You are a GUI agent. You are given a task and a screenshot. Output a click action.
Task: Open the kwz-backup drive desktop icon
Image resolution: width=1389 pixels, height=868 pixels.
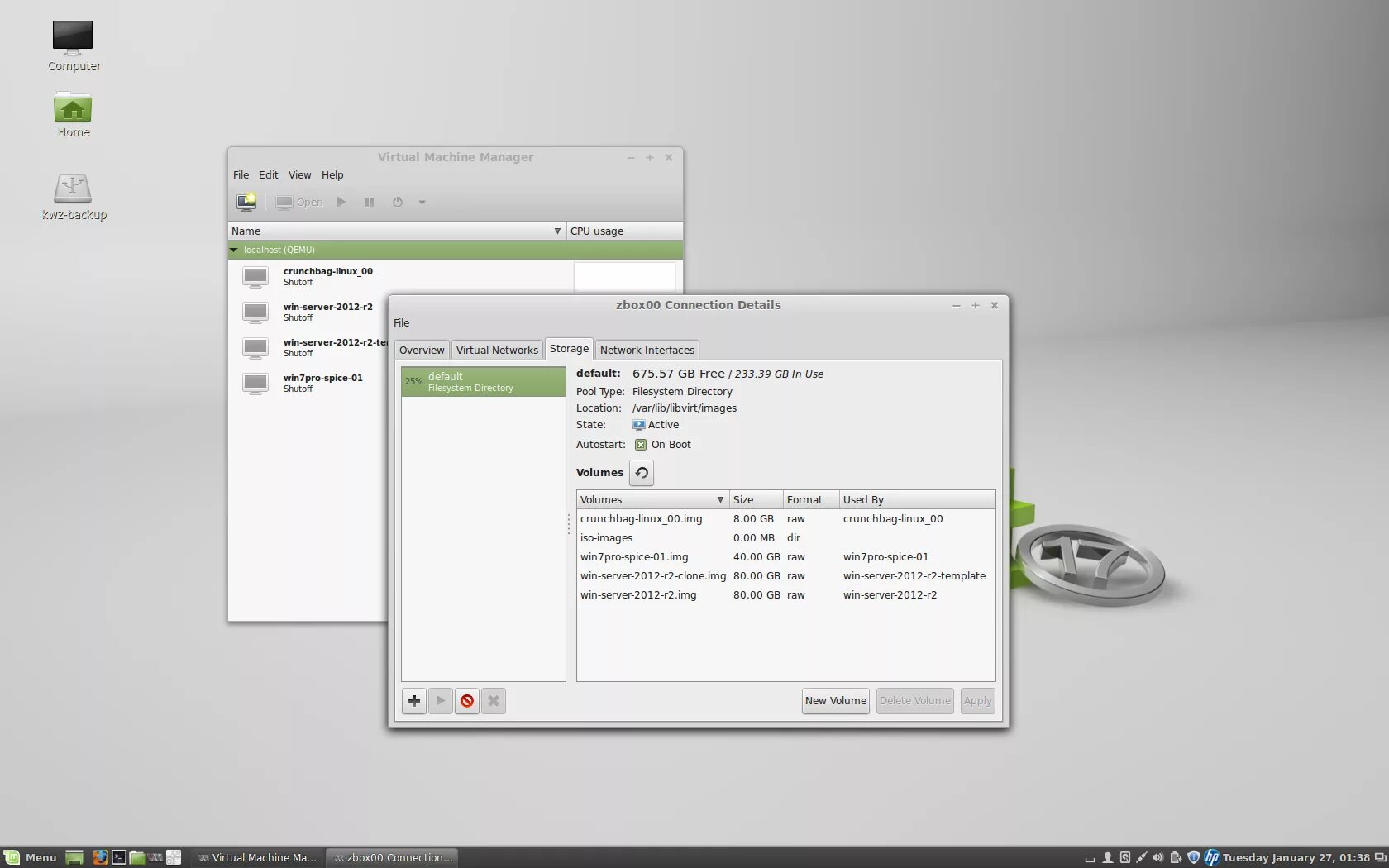click(x=74, y=197)
